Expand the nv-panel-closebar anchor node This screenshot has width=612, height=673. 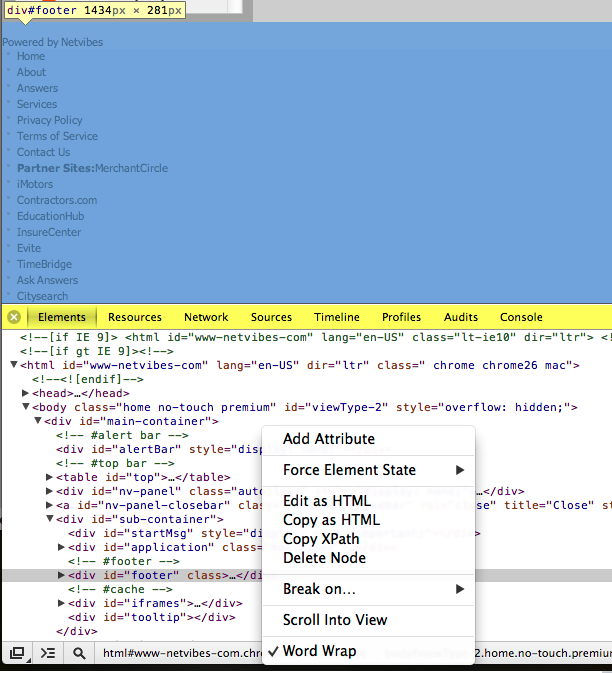tap(49, 505)
